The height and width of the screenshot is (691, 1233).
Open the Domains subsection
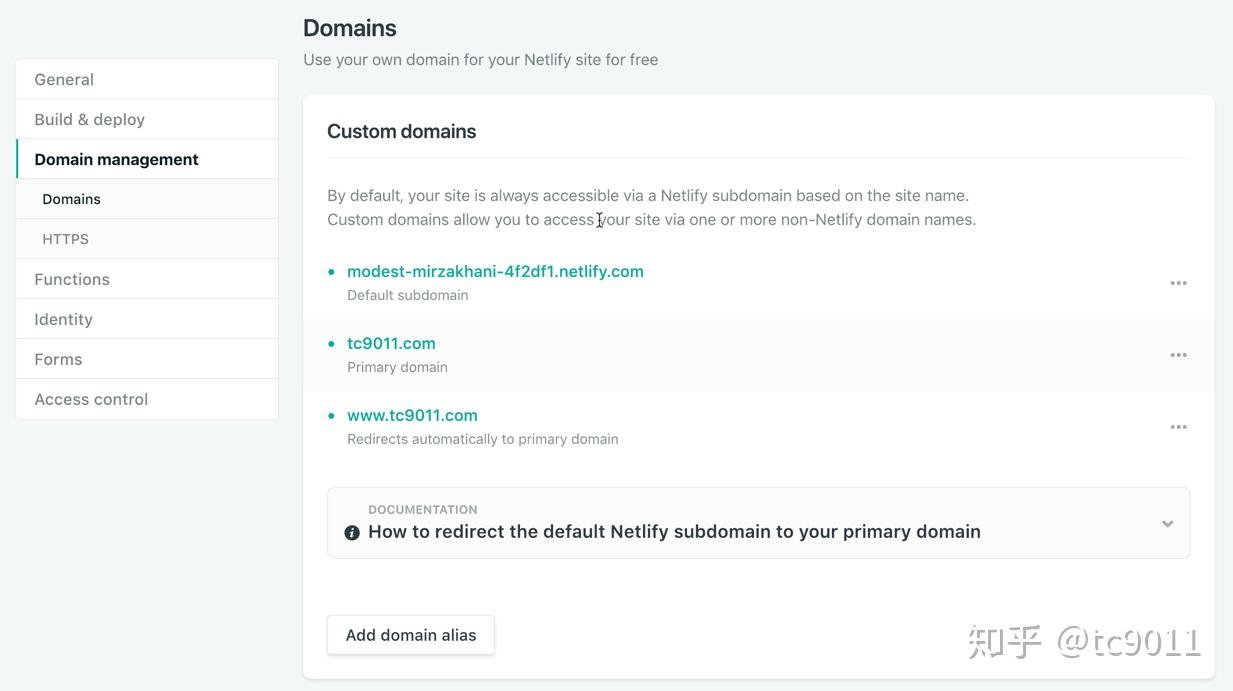pos(71,199)
